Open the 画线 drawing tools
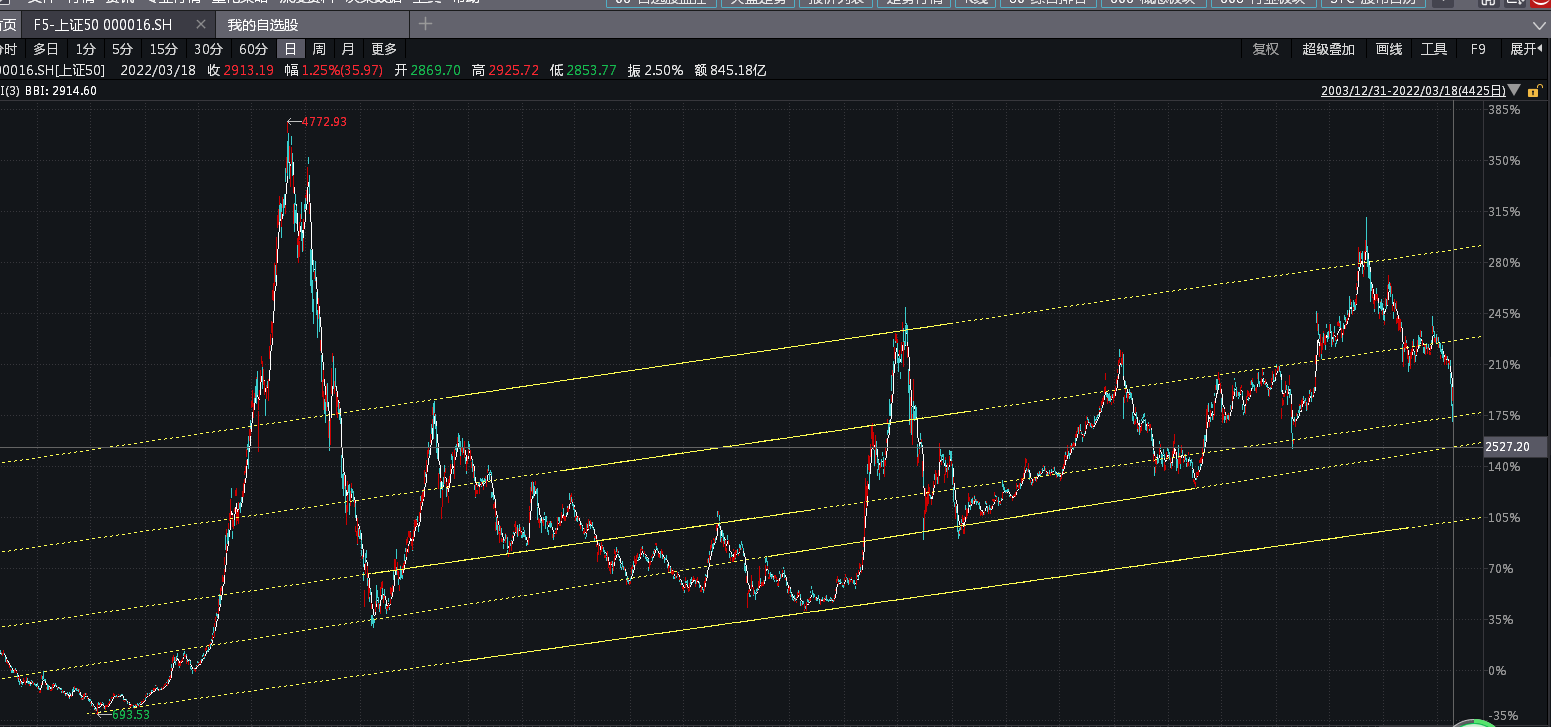 [1389, 49]
